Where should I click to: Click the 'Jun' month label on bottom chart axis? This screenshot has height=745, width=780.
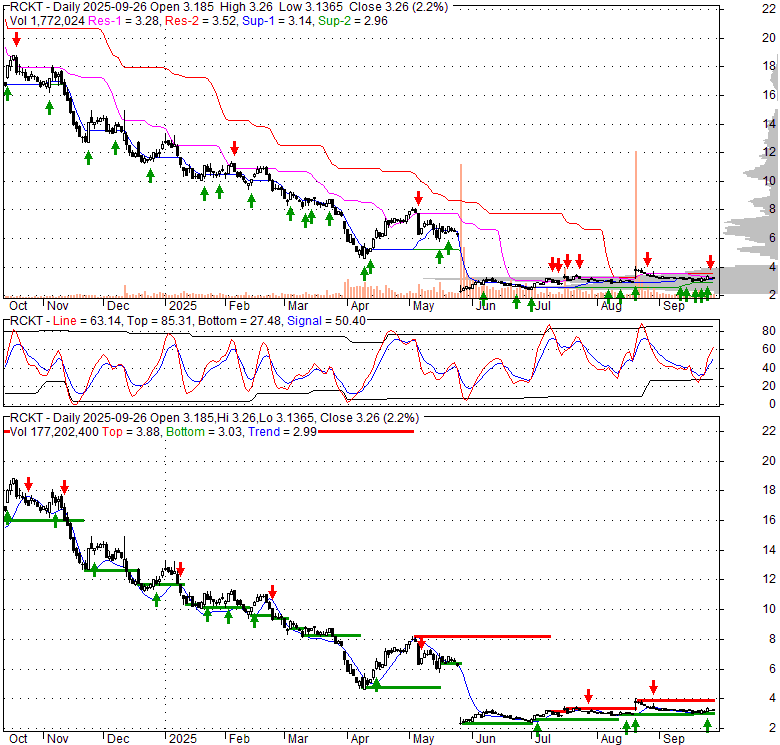486,739
